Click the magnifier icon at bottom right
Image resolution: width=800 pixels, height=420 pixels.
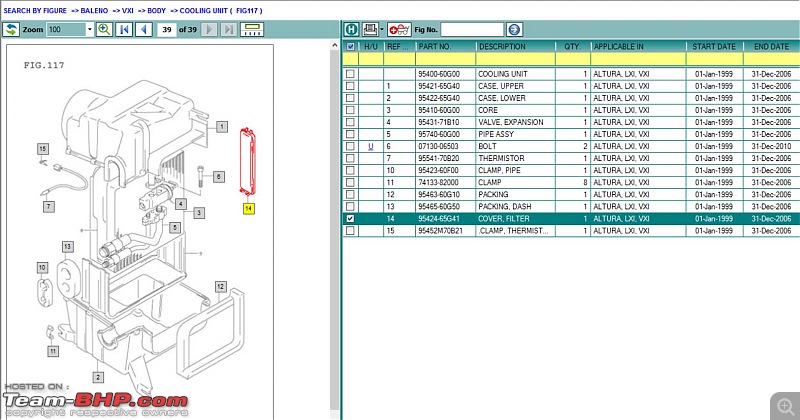pos(785,406)
